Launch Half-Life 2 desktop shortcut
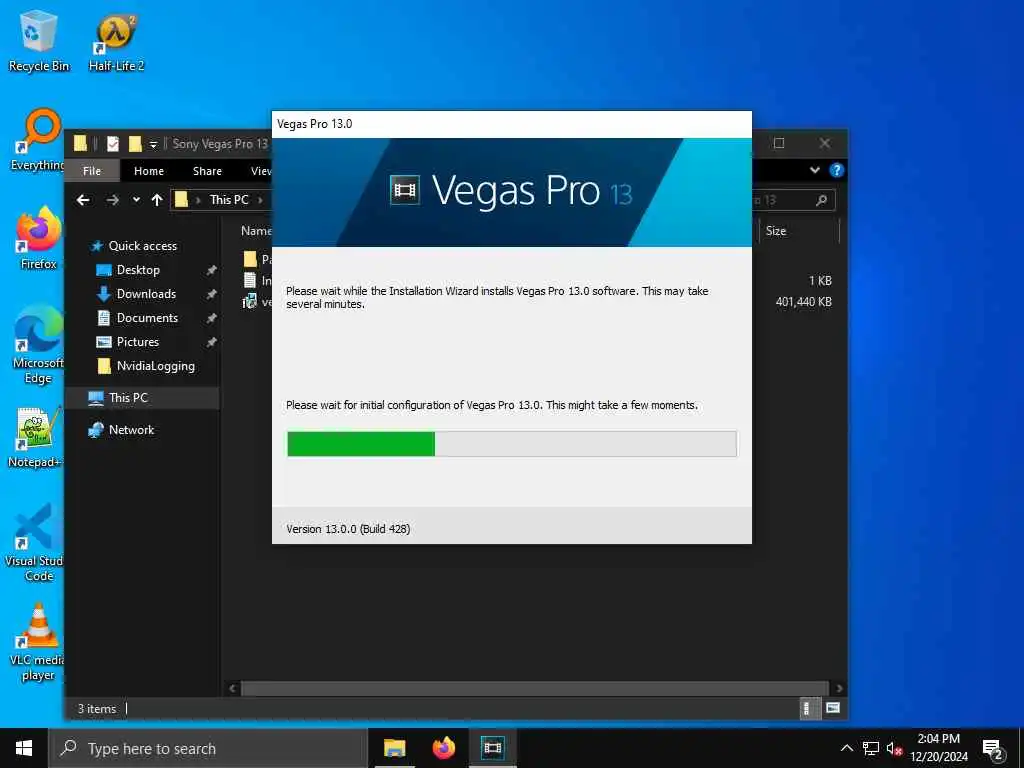 pyautogui.click(x=116, y=42)
